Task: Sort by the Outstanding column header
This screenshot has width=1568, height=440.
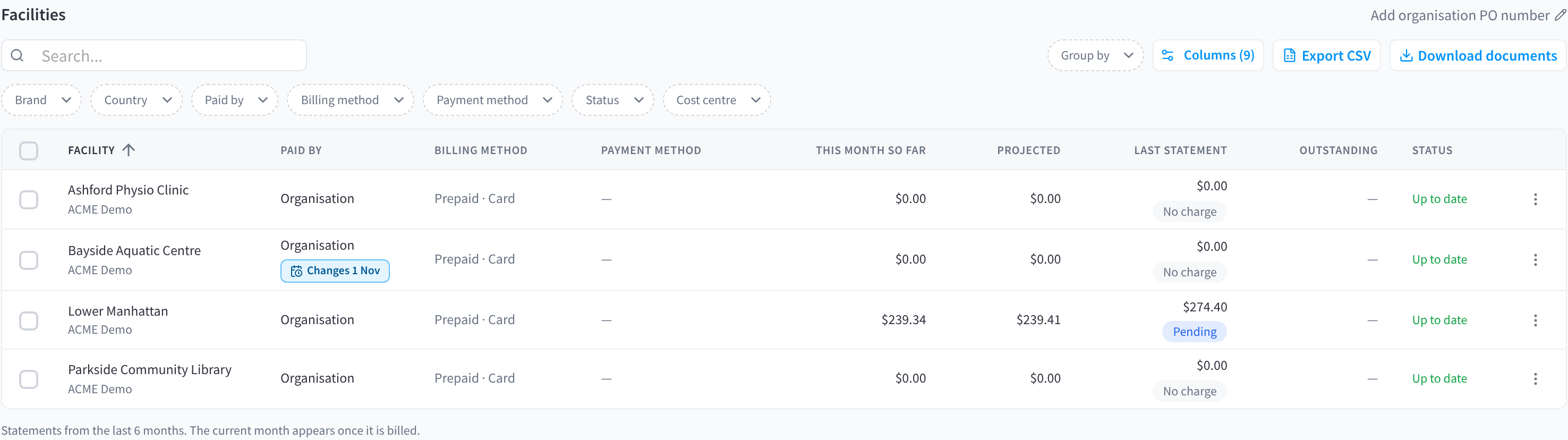Action: (1338, 150)
